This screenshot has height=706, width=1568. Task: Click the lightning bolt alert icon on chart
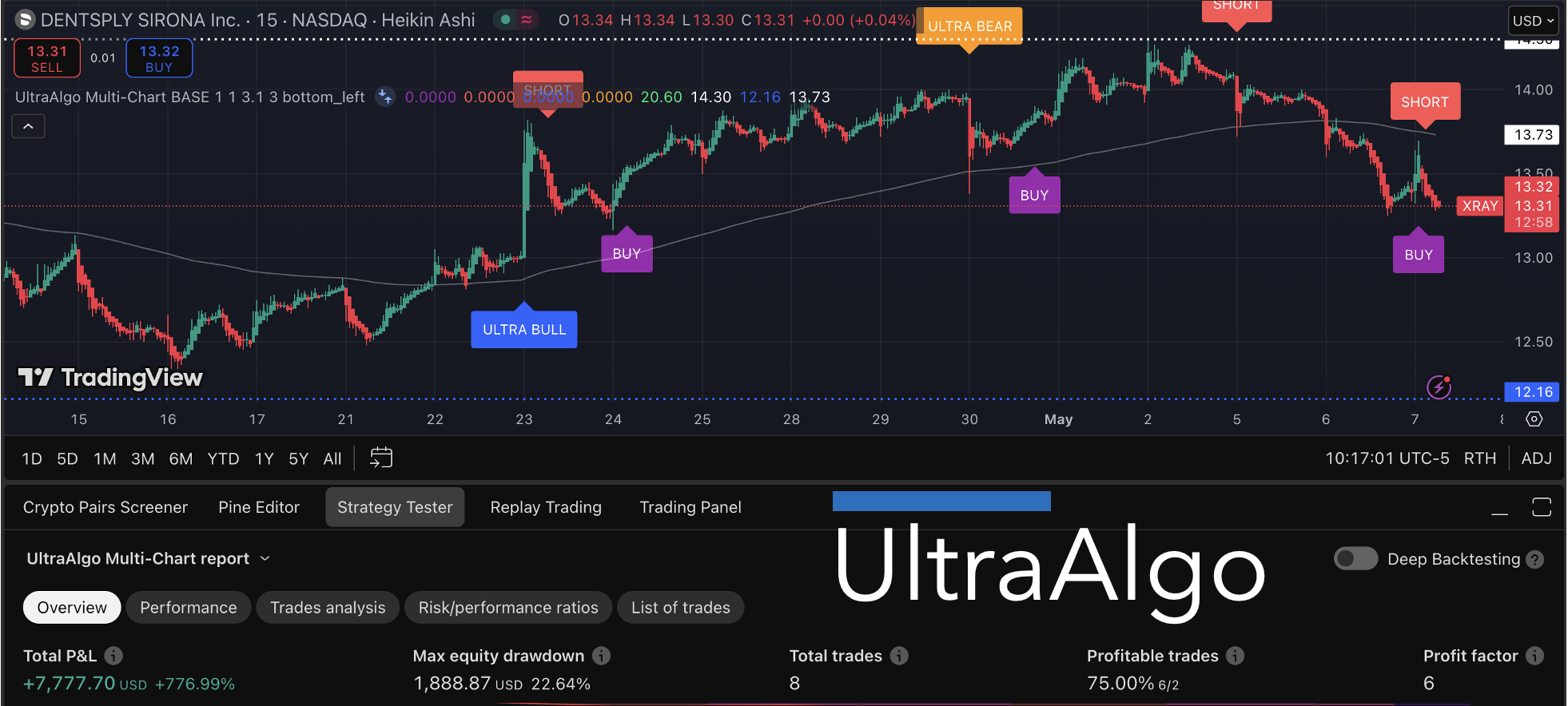[x=1439, y=387]
